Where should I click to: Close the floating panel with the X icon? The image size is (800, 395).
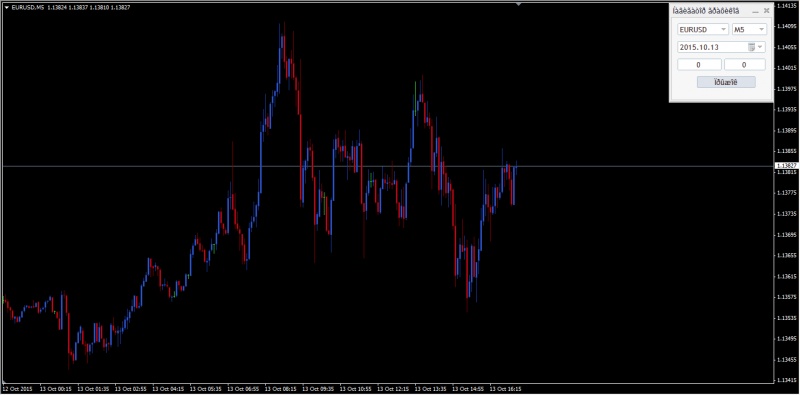tap(766, 11)
